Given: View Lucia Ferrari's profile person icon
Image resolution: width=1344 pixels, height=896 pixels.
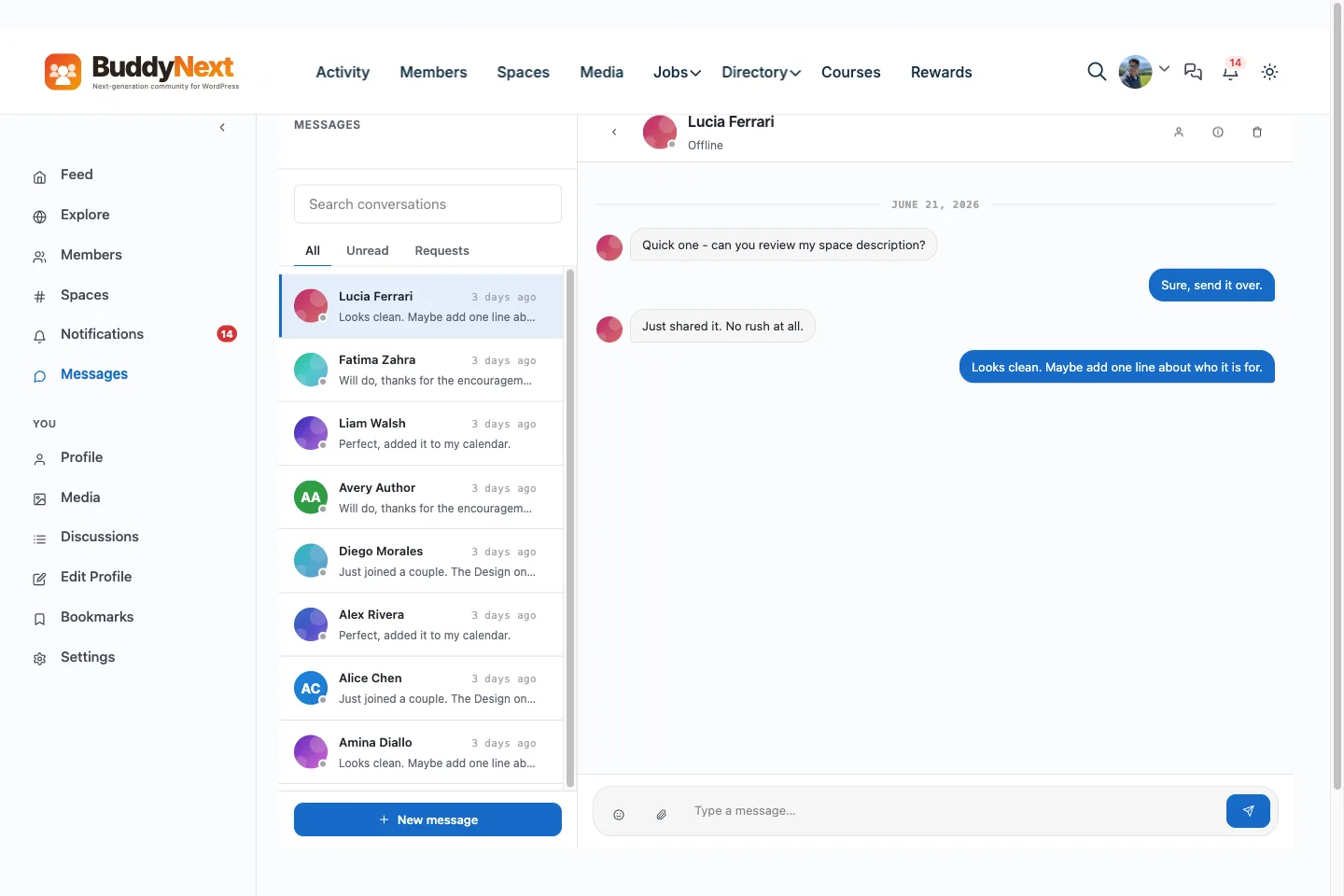Looking at the screenshot, I should tap(1179, 133).
